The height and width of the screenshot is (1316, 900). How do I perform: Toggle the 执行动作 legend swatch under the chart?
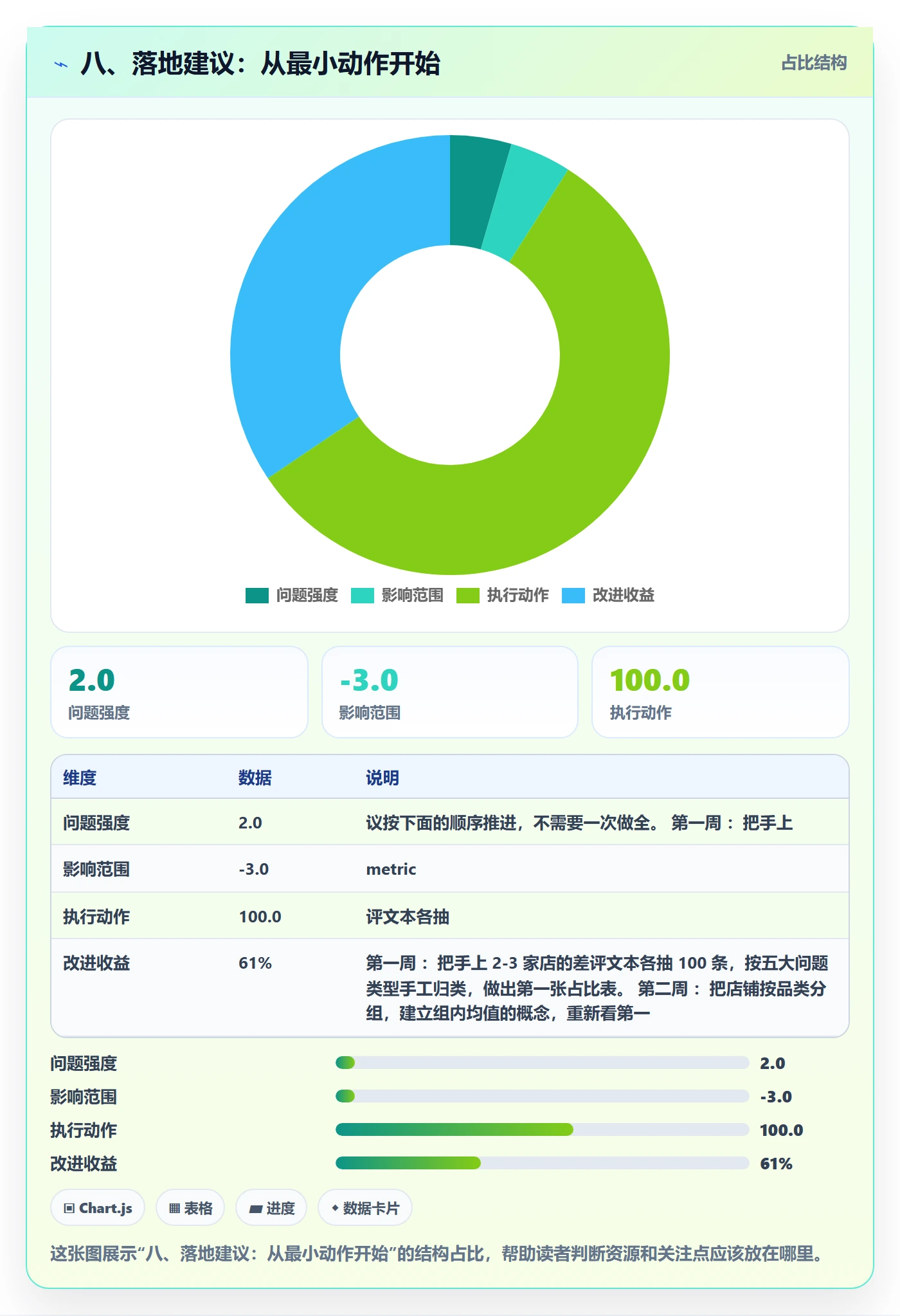467,596
